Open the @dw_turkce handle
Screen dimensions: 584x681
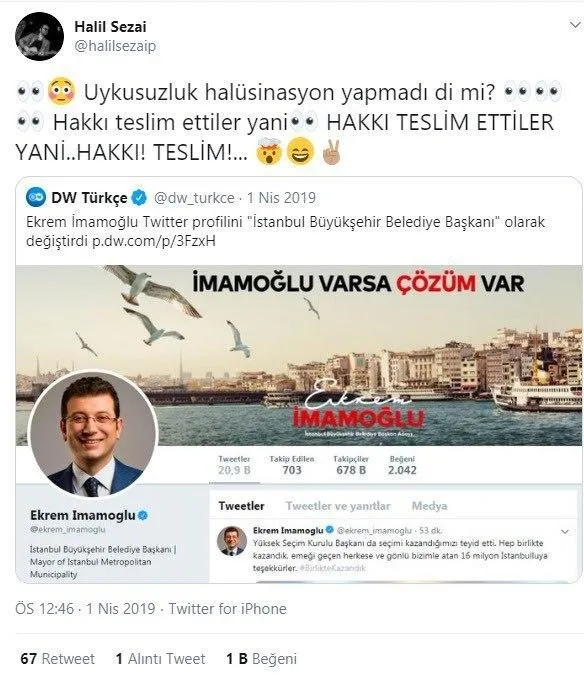tap(194, 198)
